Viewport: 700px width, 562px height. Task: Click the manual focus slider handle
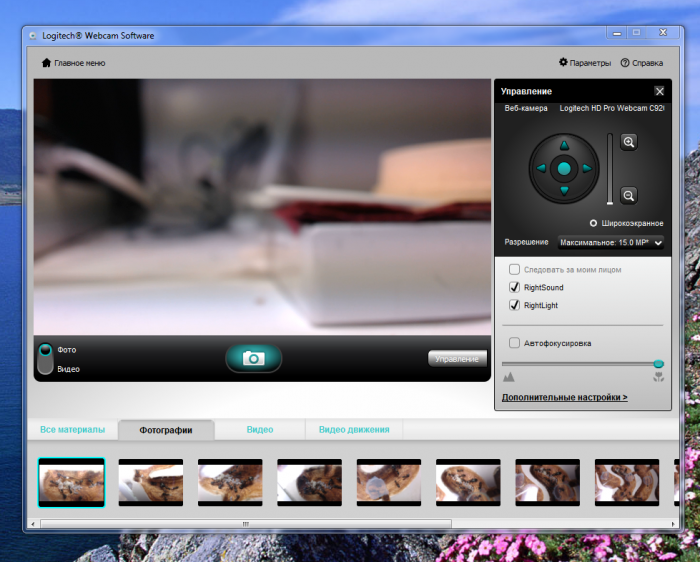(658, 364)
